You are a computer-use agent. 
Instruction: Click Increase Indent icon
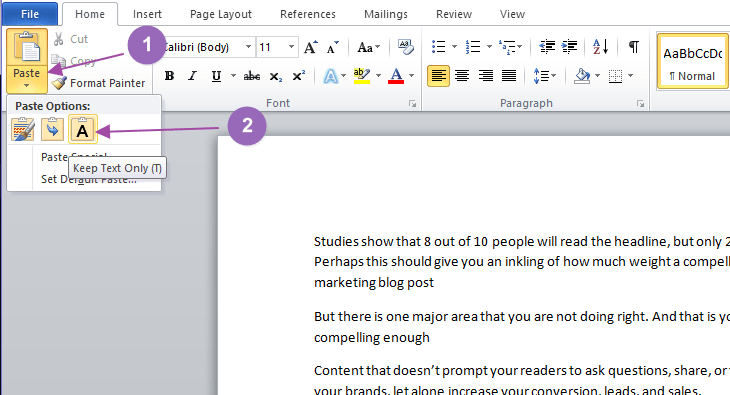569,47
